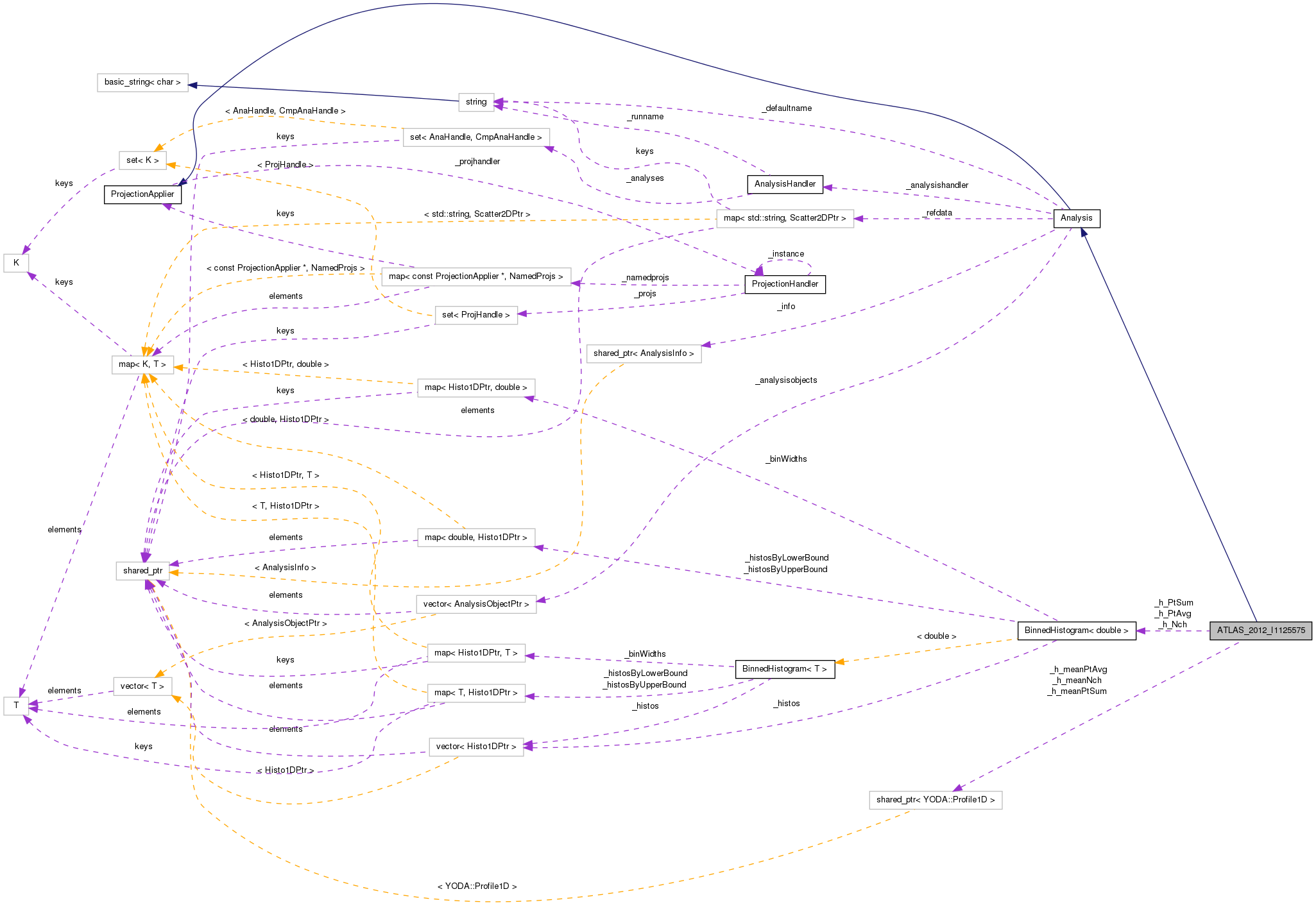Click the string class node

(476, 102)
